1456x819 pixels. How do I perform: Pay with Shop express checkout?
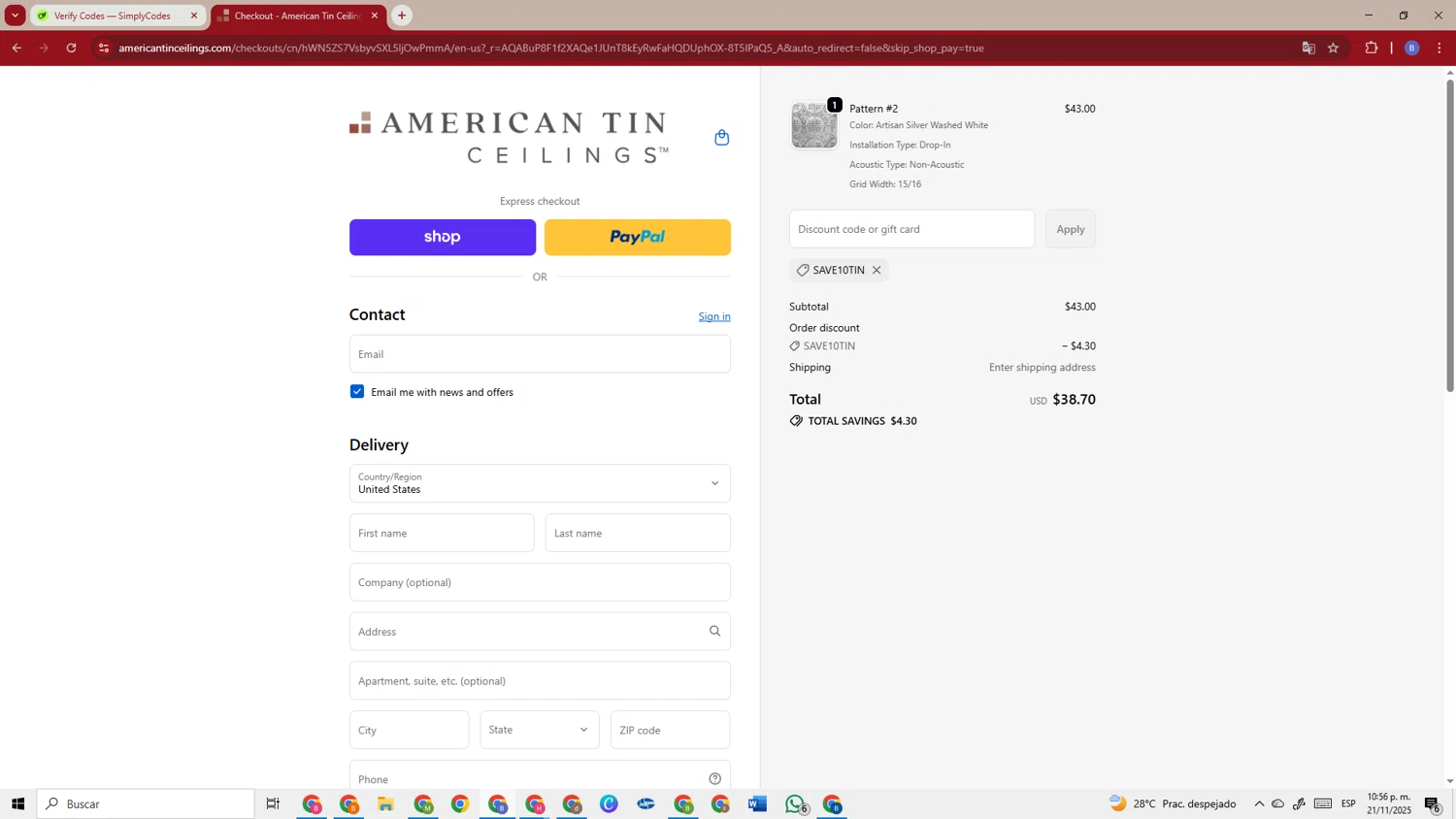pos(443,238)
